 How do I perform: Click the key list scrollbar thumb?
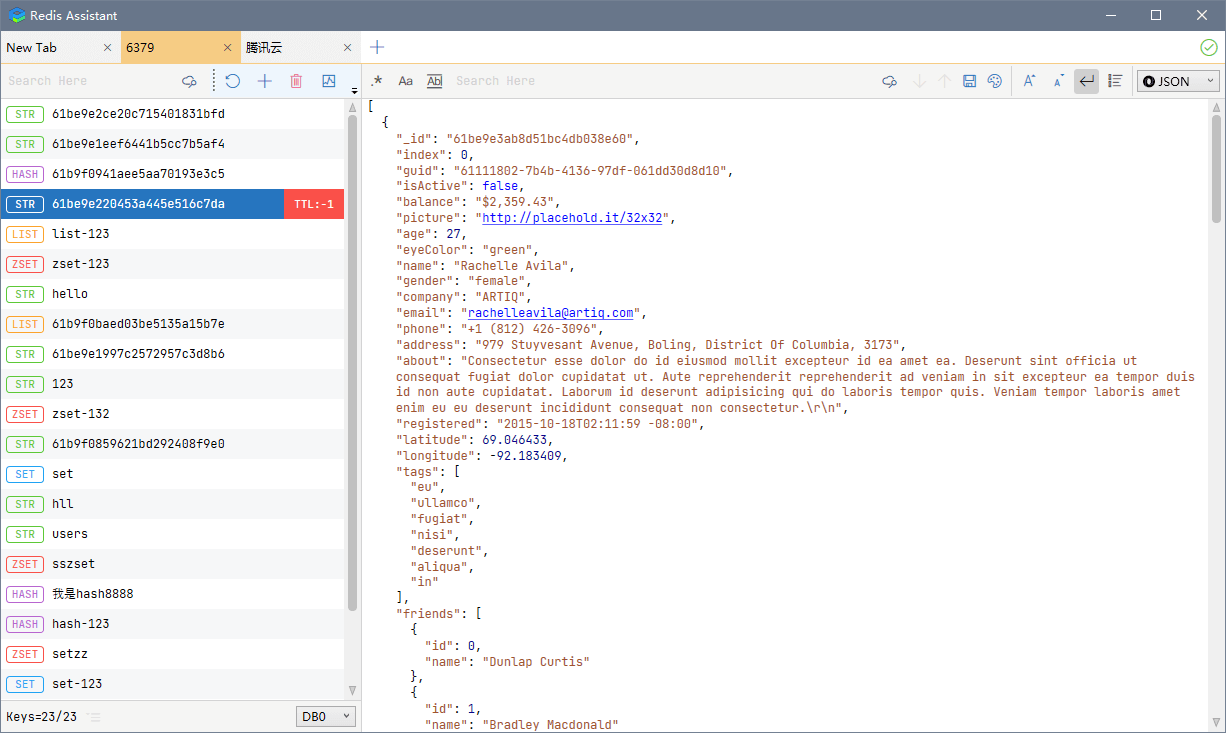pos(352,362)
